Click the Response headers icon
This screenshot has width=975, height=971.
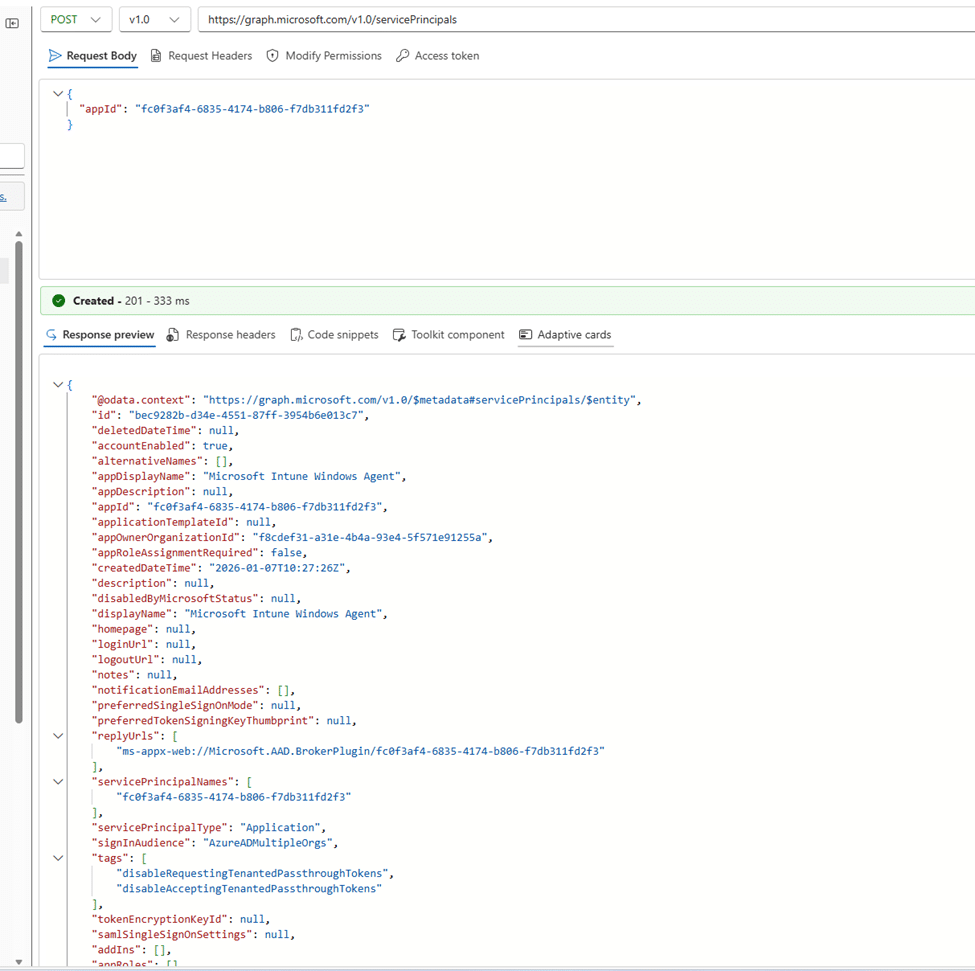click(x=173, y=335)
